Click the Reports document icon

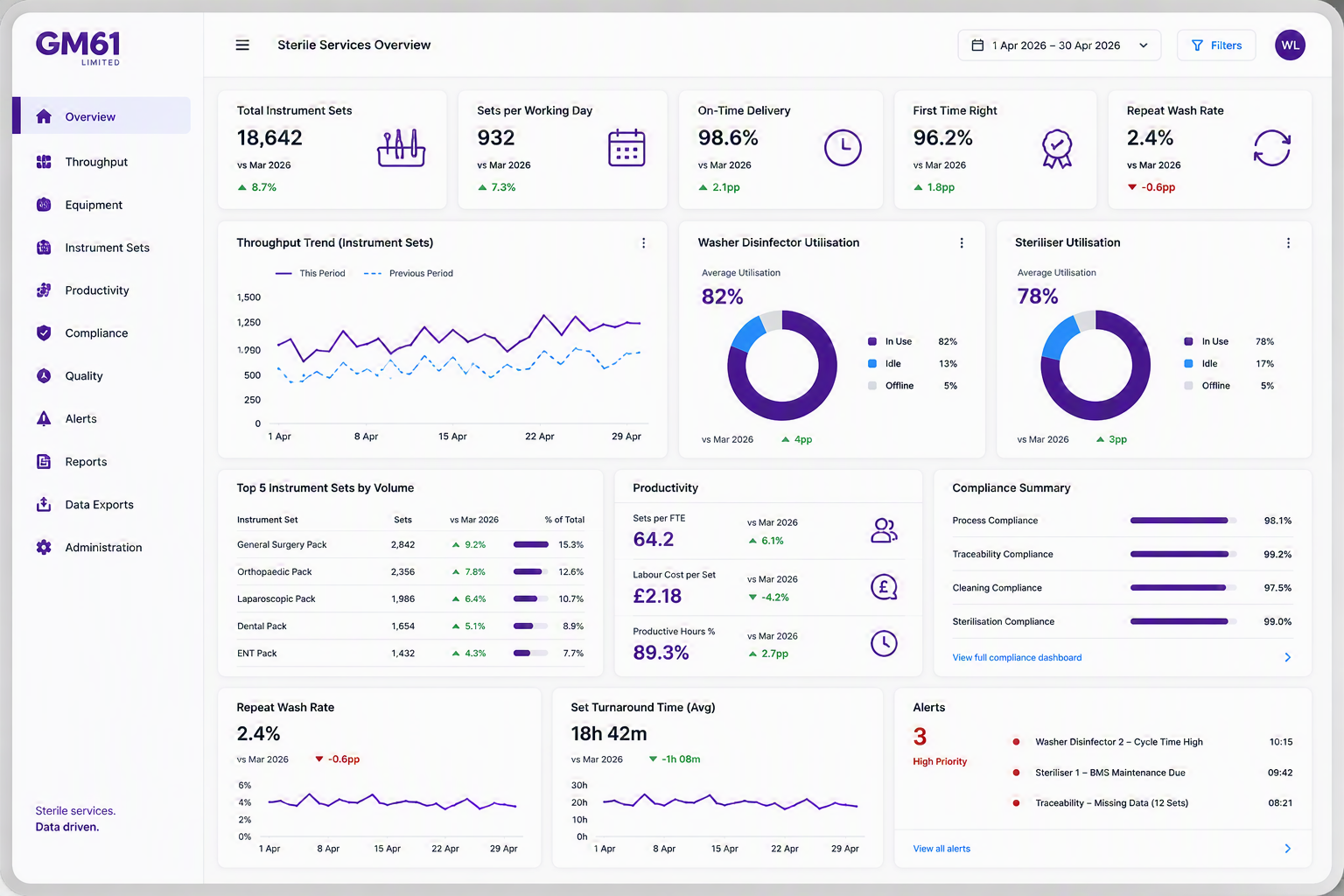click(44, 461)
